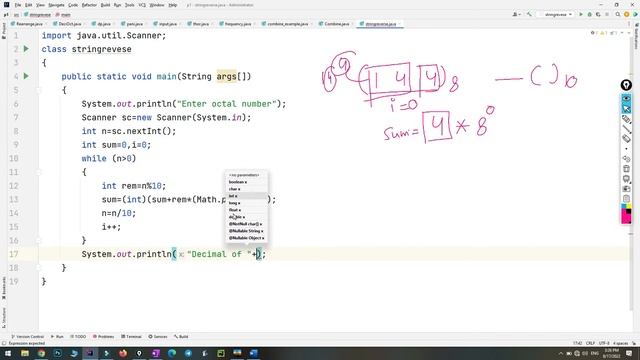Open Firefox from taskbar

pos(123,353)
